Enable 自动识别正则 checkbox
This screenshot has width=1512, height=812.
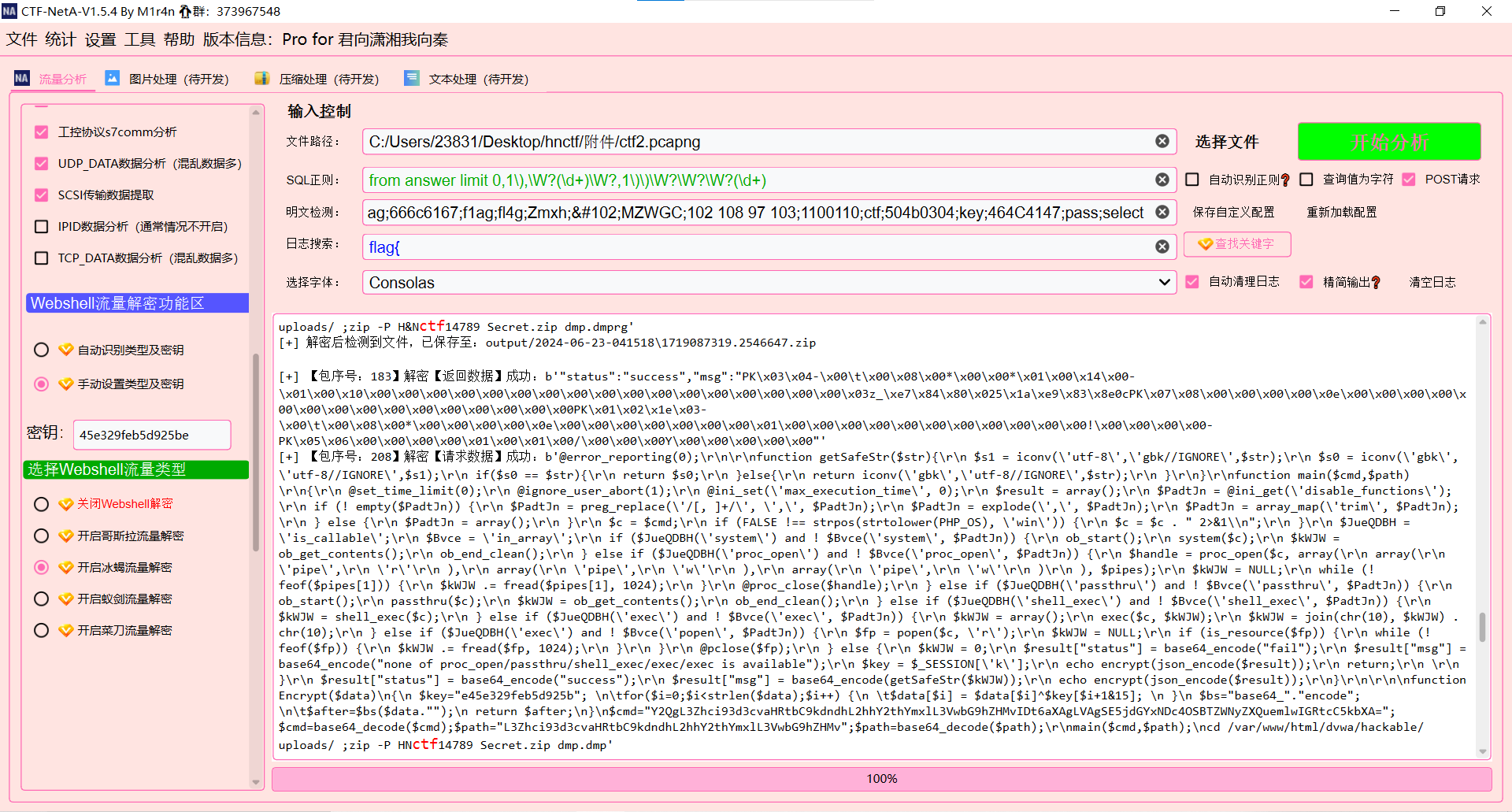1192,180
